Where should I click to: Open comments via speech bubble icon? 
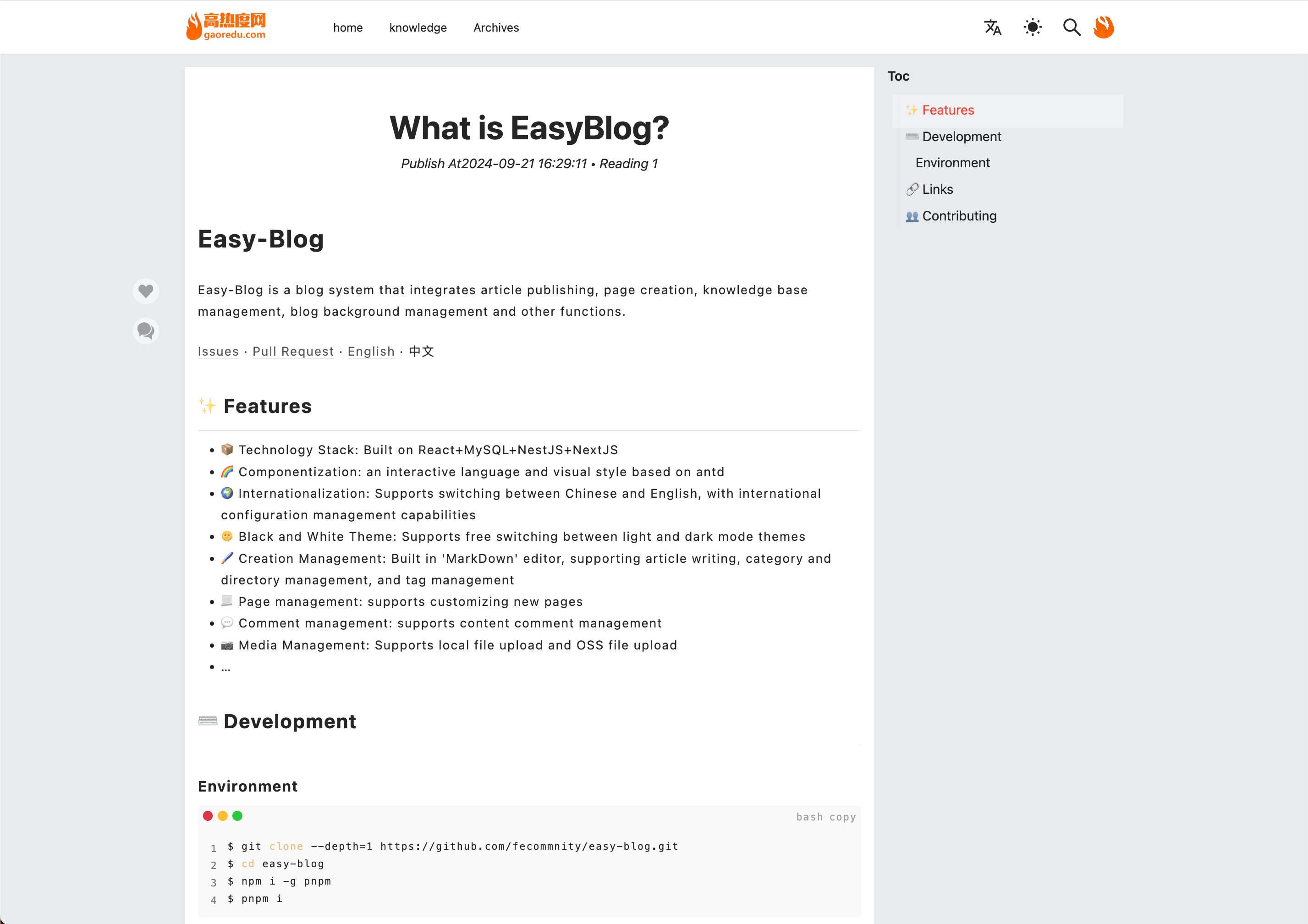pyautogui.click(x=146, y=330)
